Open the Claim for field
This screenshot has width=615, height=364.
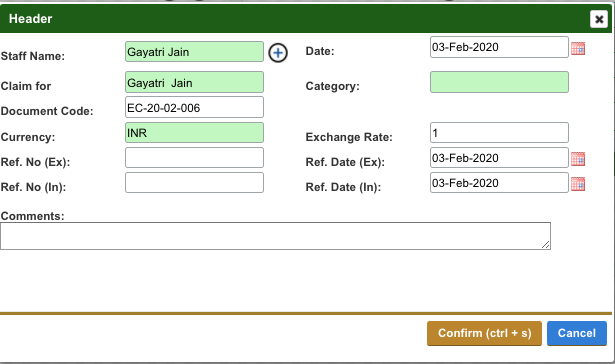195,82
